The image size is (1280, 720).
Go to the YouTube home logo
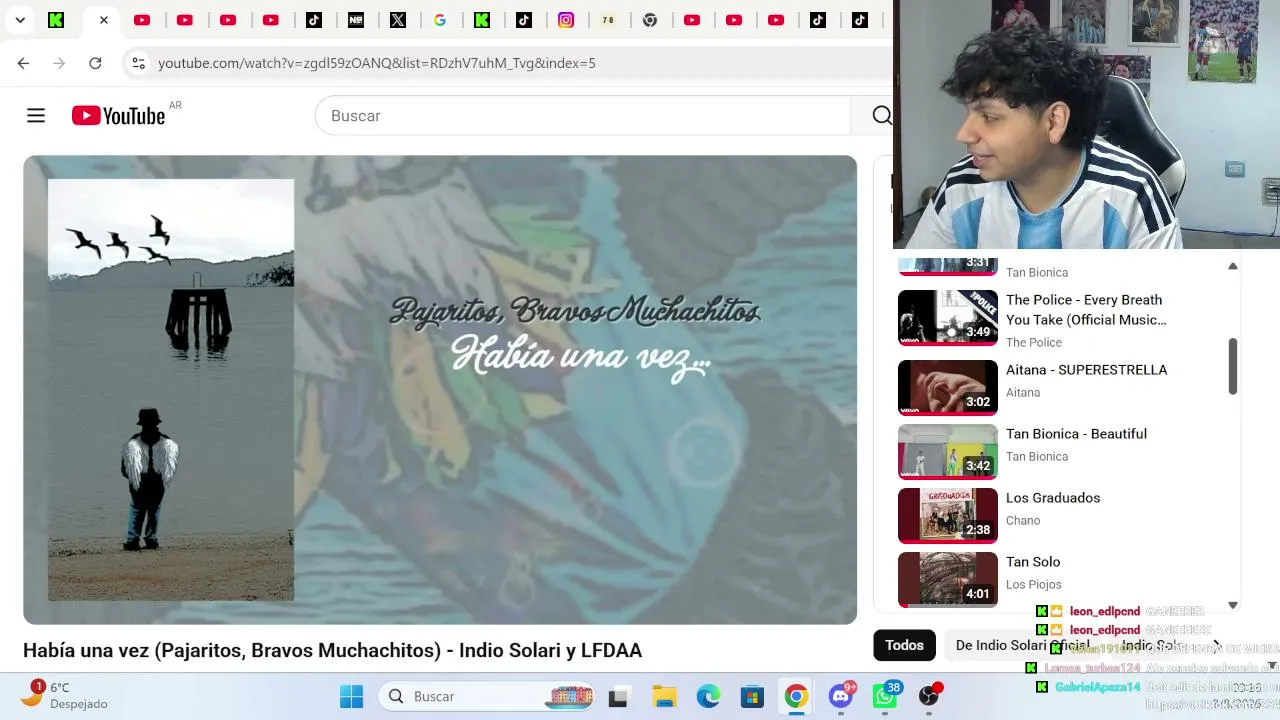[118, 116]
